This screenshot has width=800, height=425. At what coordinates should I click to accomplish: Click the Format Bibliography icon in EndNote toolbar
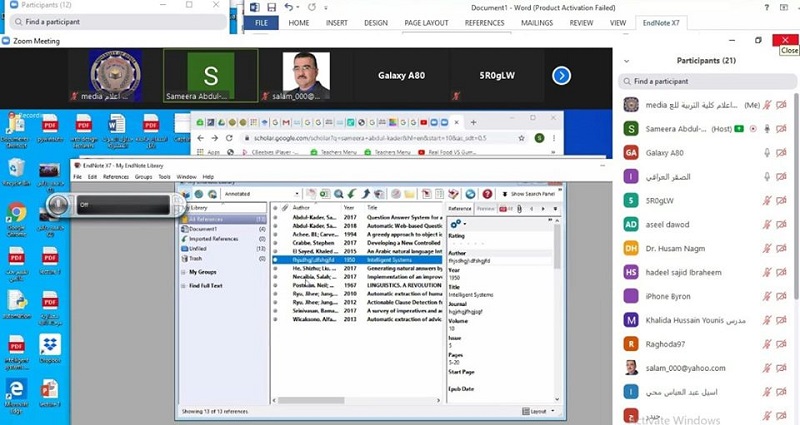tap(439, 194)
